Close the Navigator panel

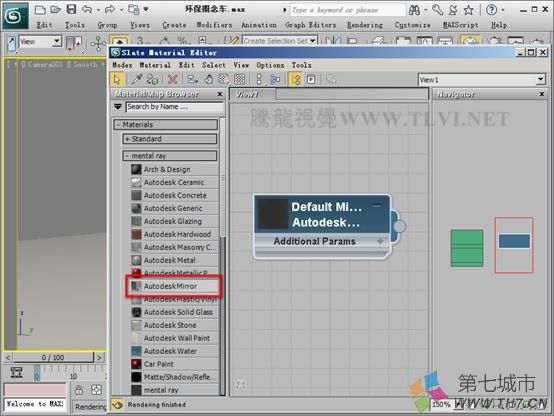tap(542, 94)
